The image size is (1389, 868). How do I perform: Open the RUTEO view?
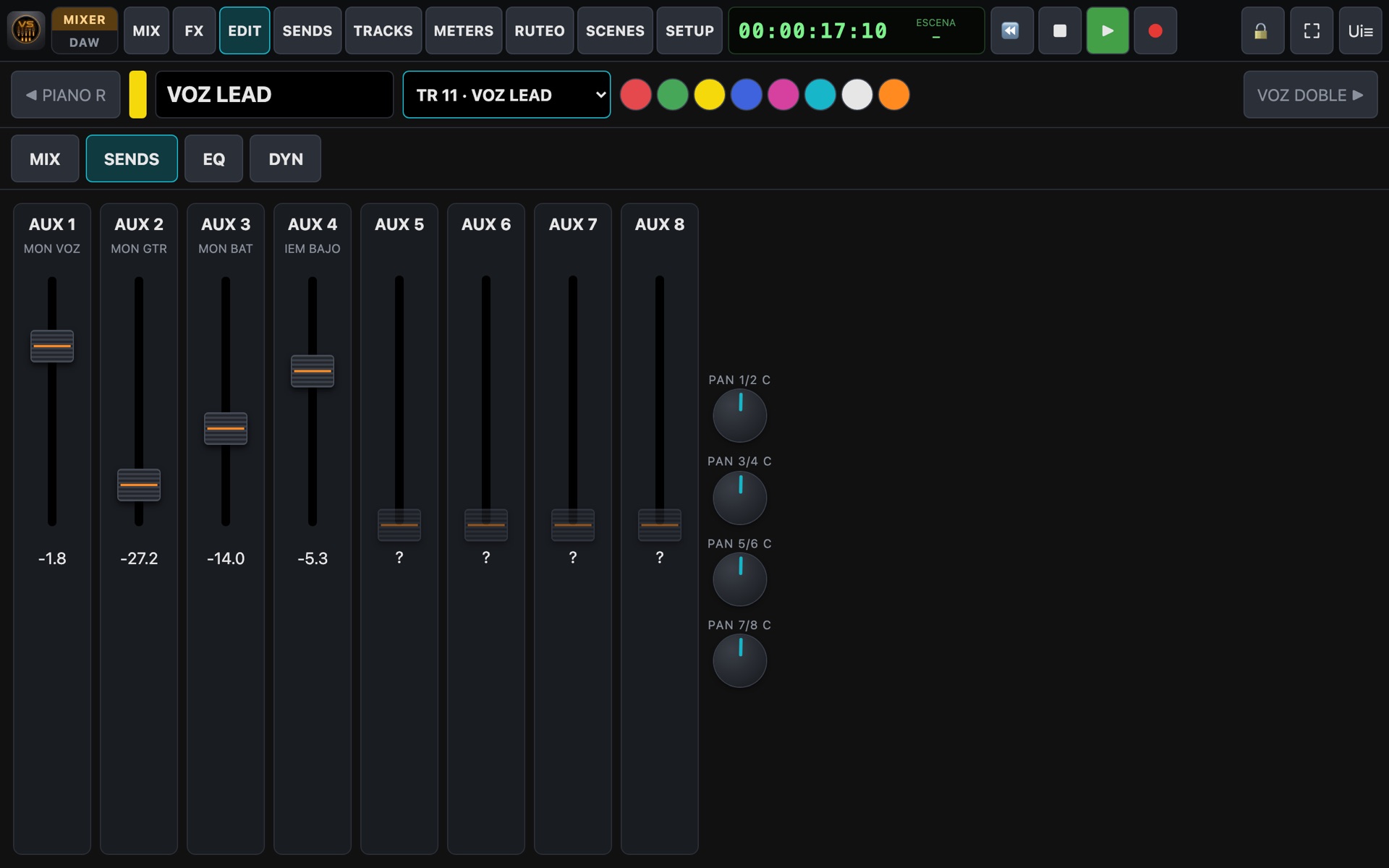coord(540,30)
